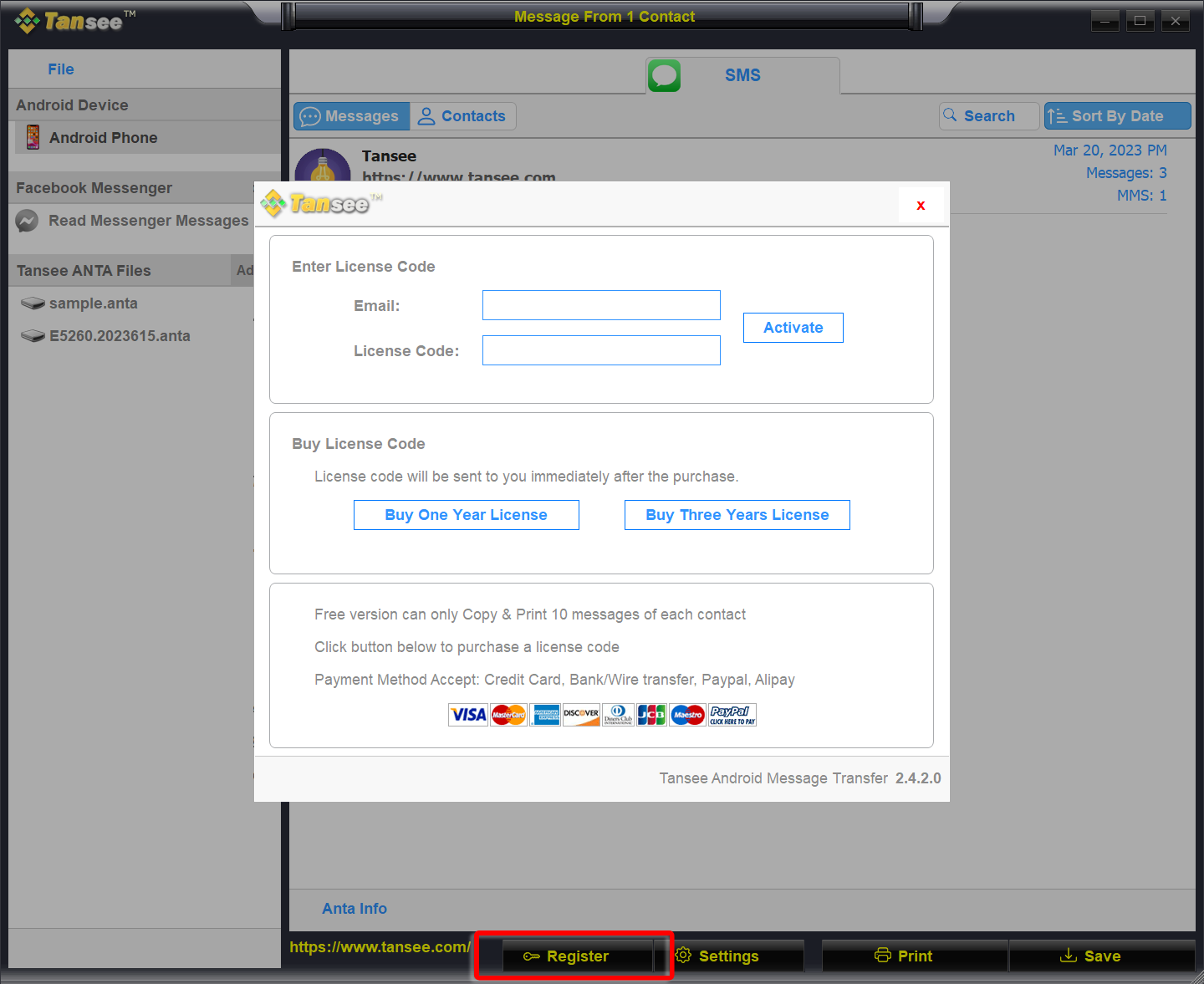Switch to the Messages tab
The width and height of the screenshot is (1204, 984).
pos(351,116)
